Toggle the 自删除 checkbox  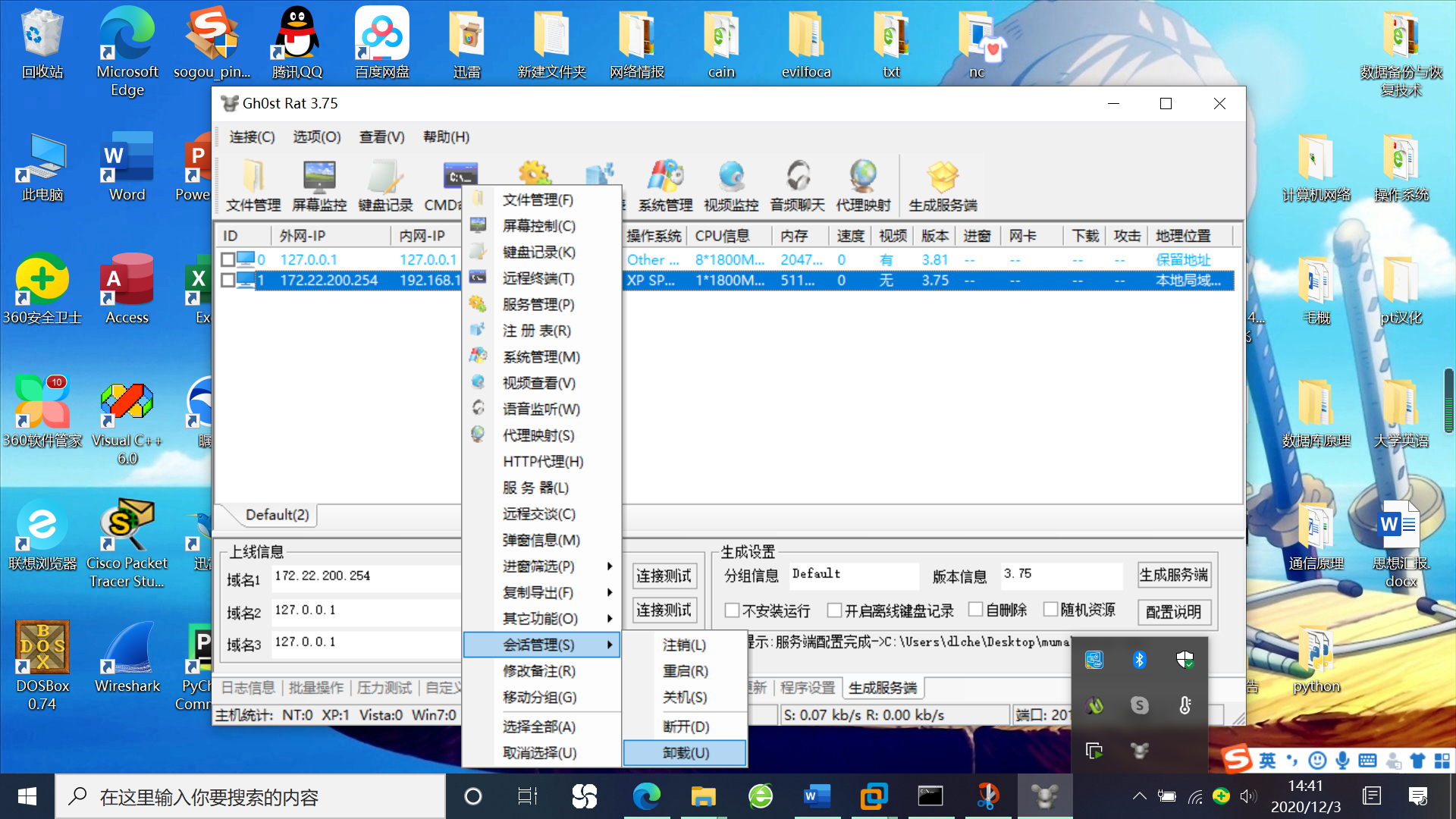[976, 610]
